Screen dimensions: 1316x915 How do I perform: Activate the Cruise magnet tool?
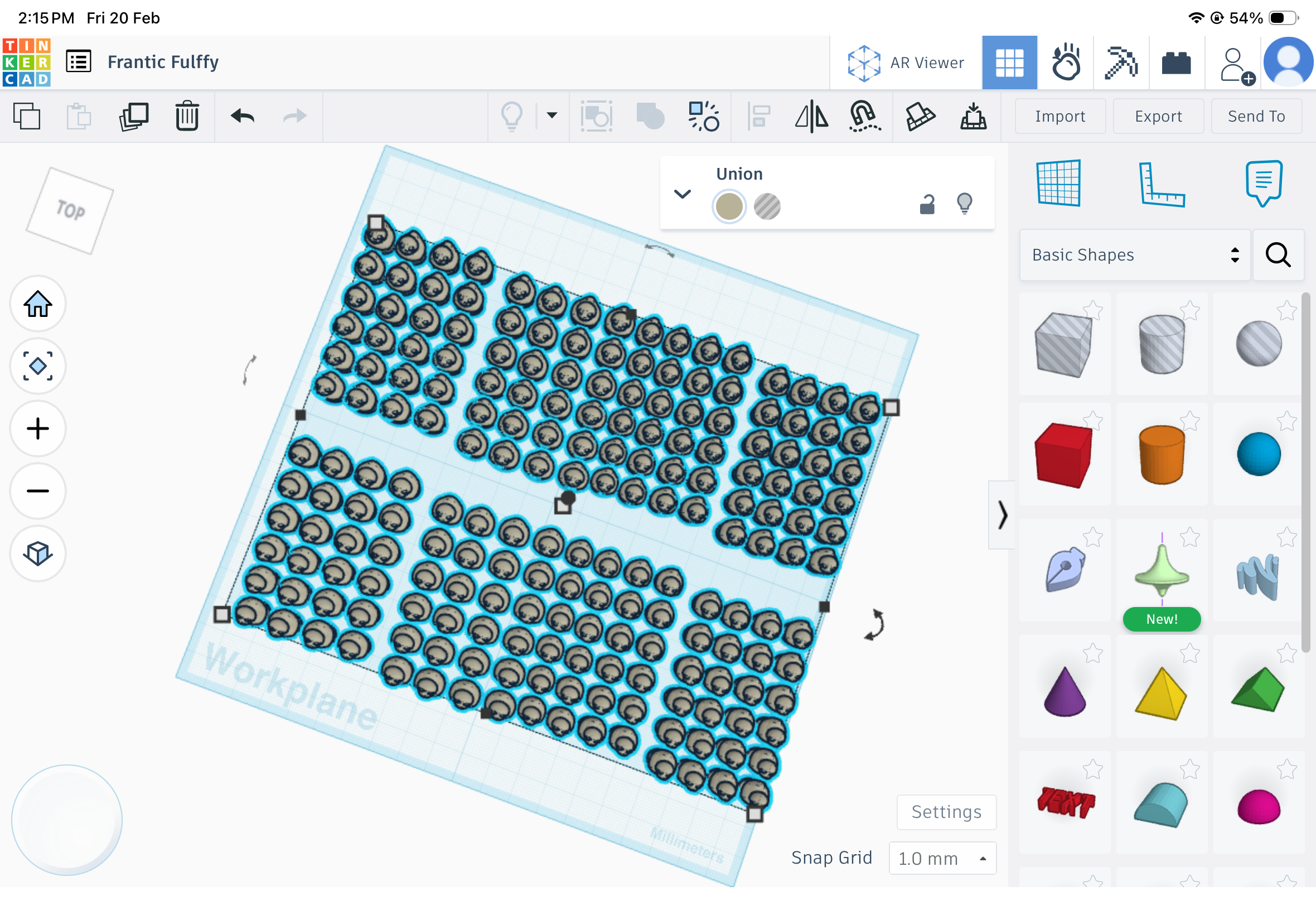(x=864, y=117)
